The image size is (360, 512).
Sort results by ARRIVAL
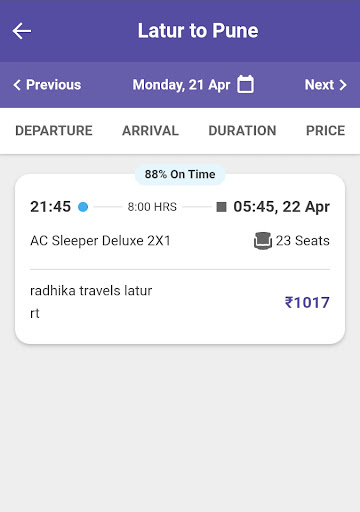(150, 131)
